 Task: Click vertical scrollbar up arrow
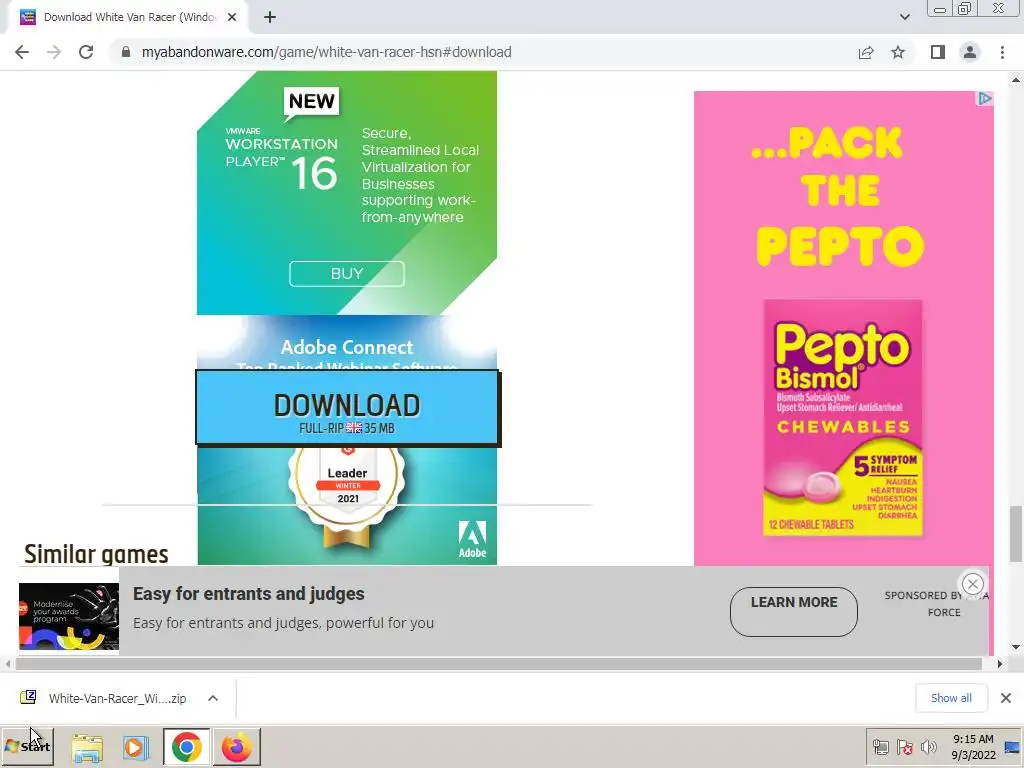pyautogui.click(x=1016, y=80)
